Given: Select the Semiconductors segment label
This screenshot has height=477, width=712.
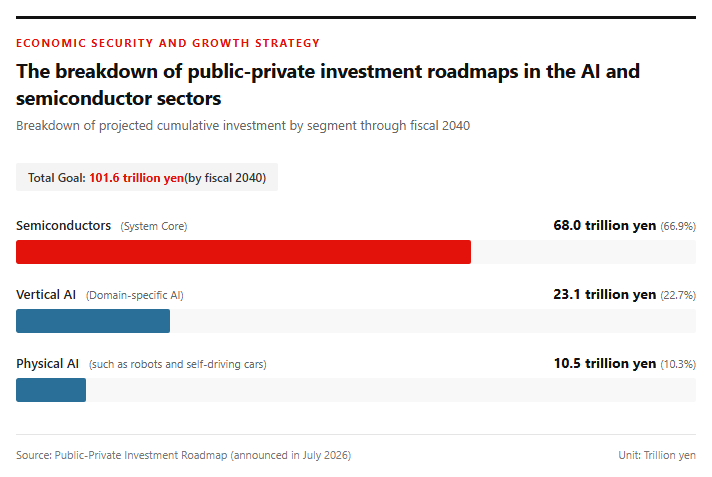Looking at the screenshot, I should [x=64, y=226].
